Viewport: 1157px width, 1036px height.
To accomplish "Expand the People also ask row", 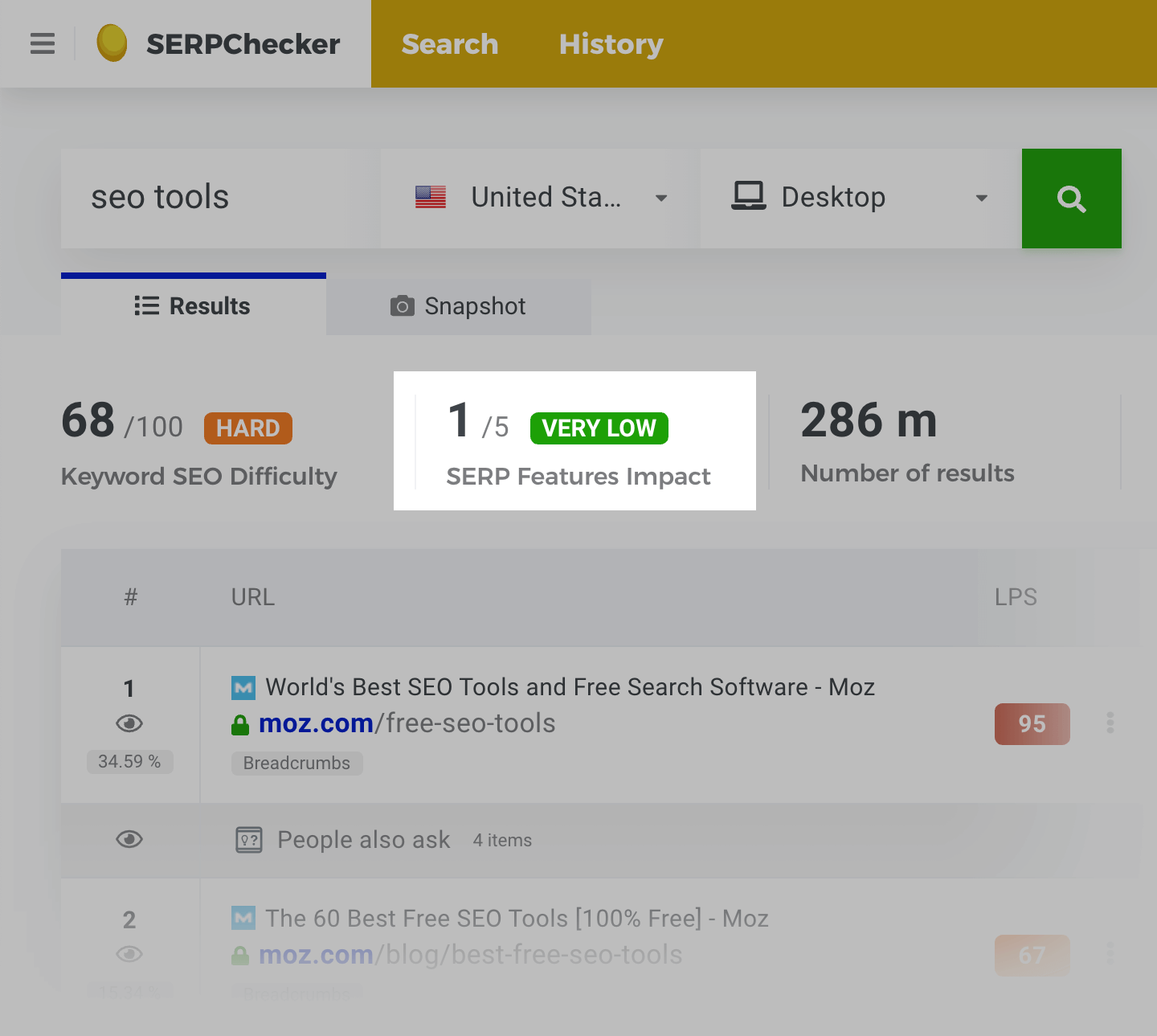I will point(600,840).
